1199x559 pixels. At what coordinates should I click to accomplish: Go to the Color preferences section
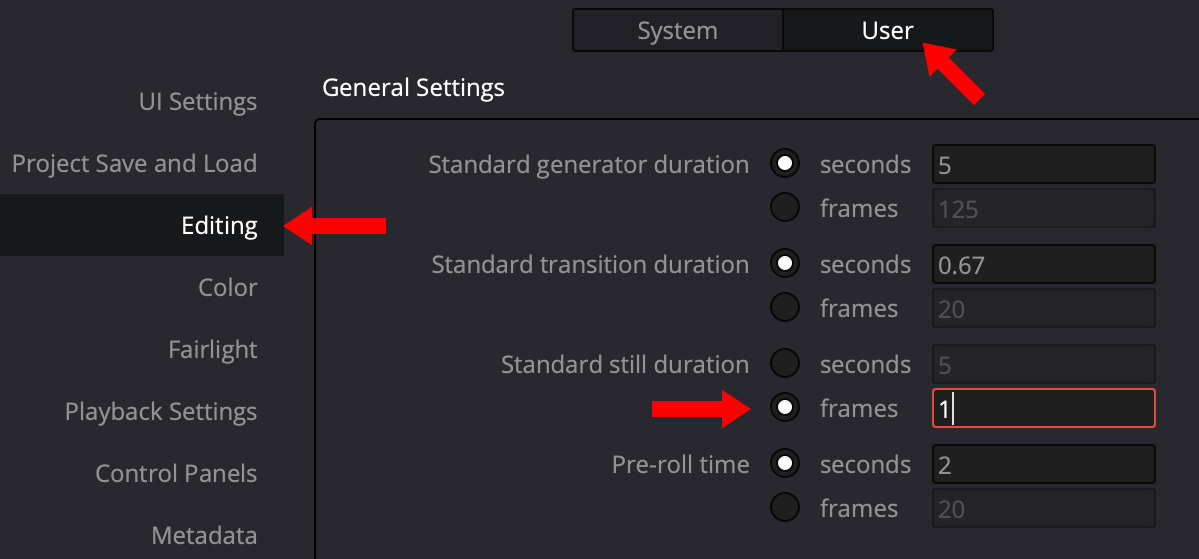(227, 288)
